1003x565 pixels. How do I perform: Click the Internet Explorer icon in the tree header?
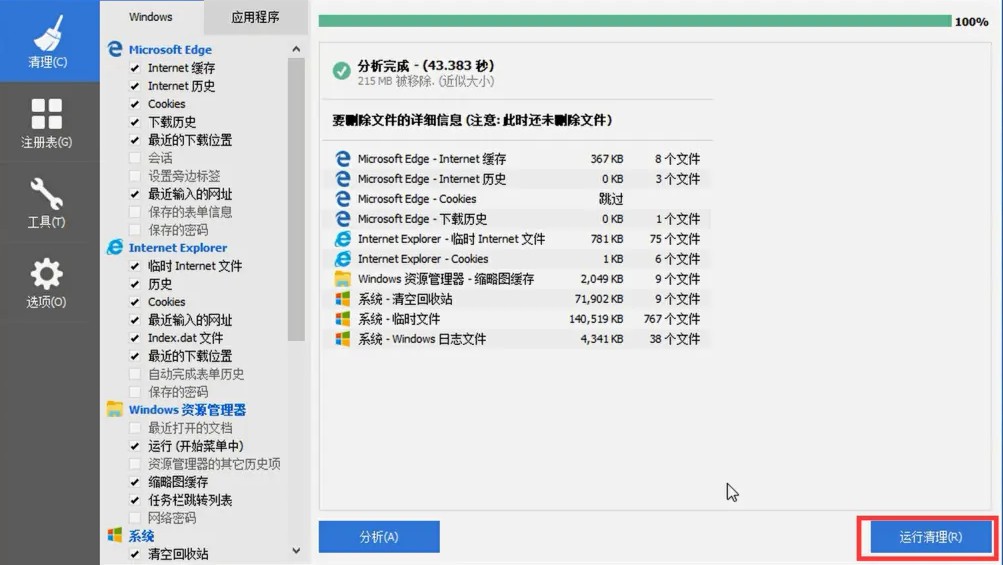115,247
